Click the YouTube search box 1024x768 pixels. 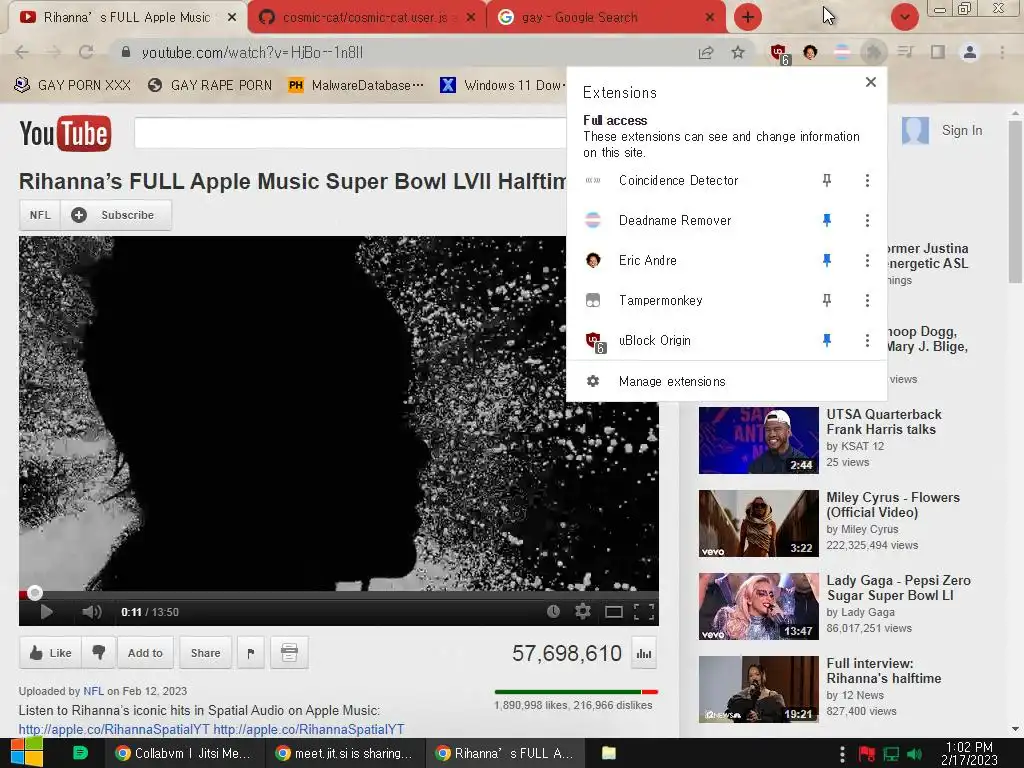350,133
